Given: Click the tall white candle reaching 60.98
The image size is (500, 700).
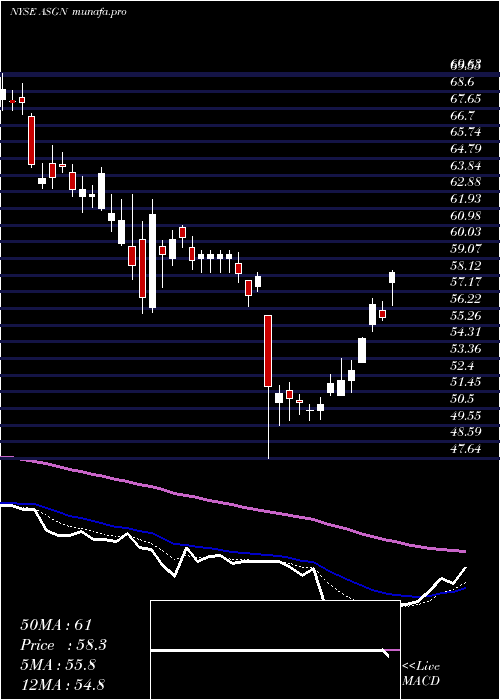Looking at the screenshot, I should pos(153,261).
